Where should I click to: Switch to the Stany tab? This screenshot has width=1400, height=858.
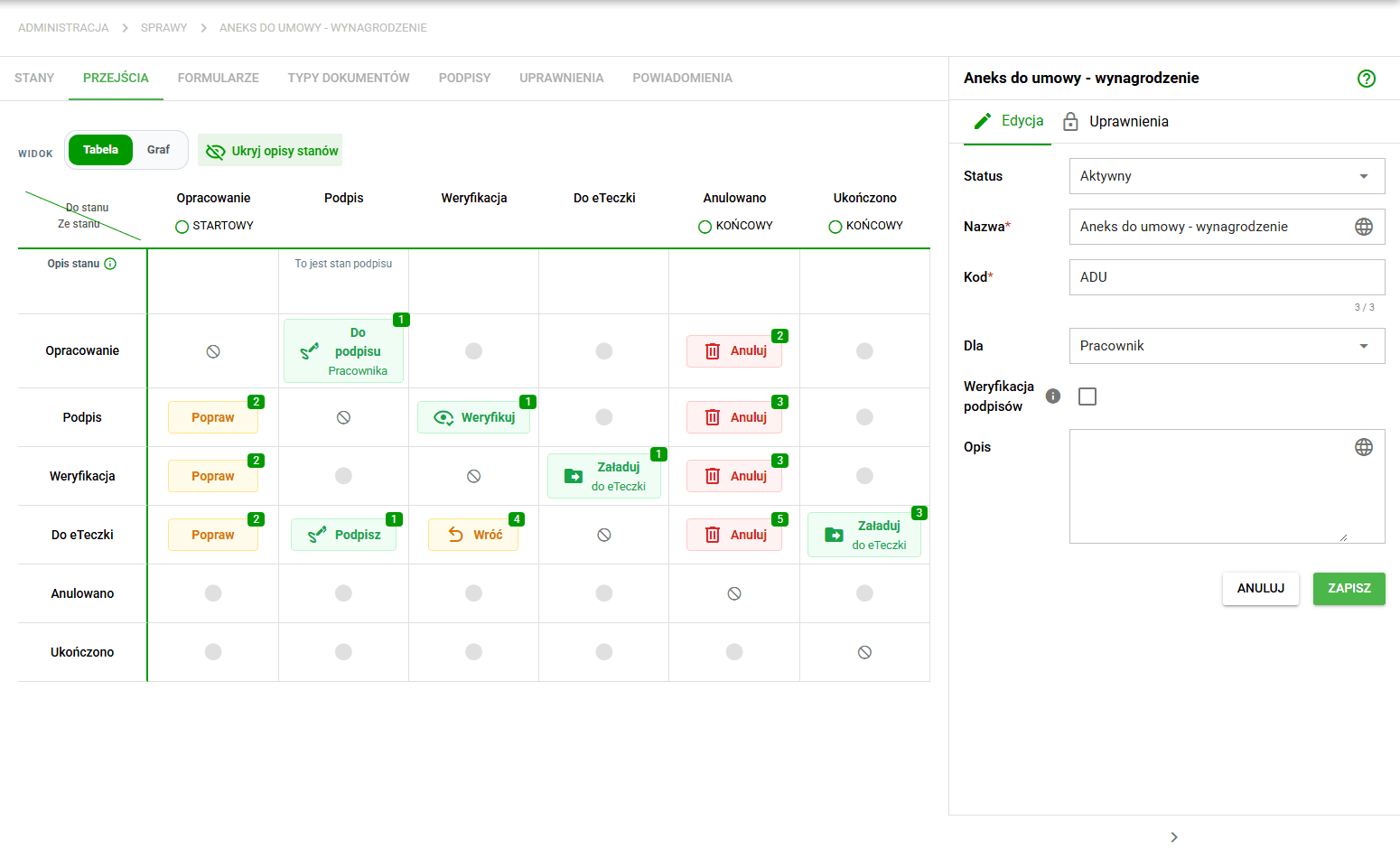(34, 78)
